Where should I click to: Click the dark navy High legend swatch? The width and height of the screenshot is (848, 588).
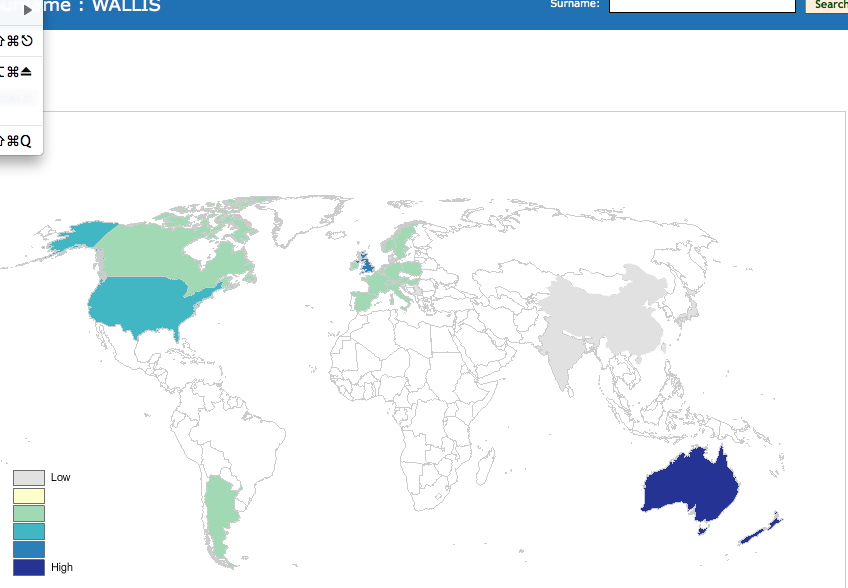coord(29,567)
